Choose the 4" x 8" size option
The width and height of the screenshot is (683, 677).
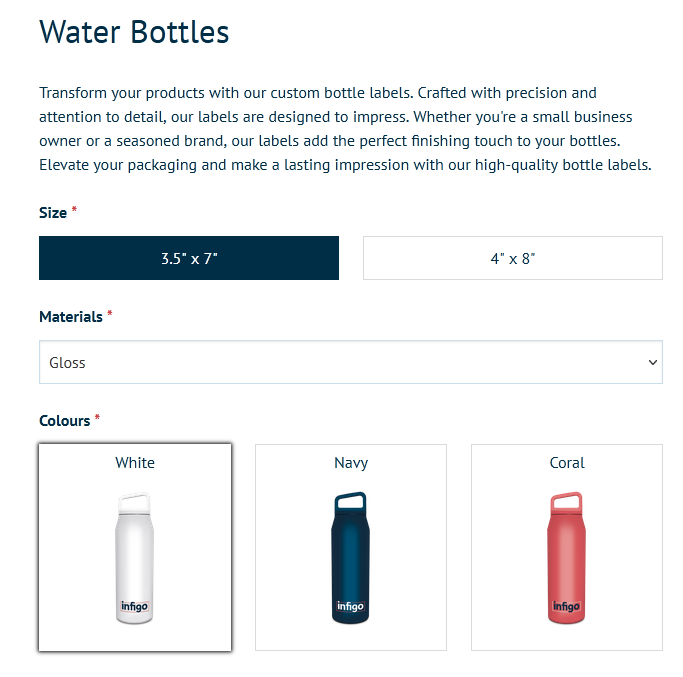(x=513, y=258)
